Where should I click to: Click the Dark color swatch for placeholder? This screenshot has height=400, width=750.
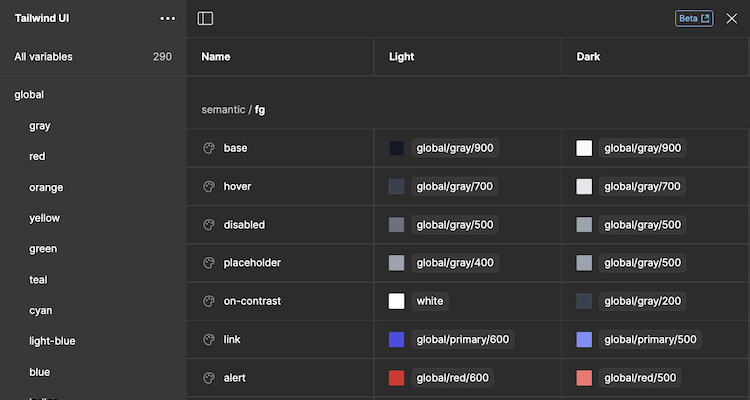[584, 263]
